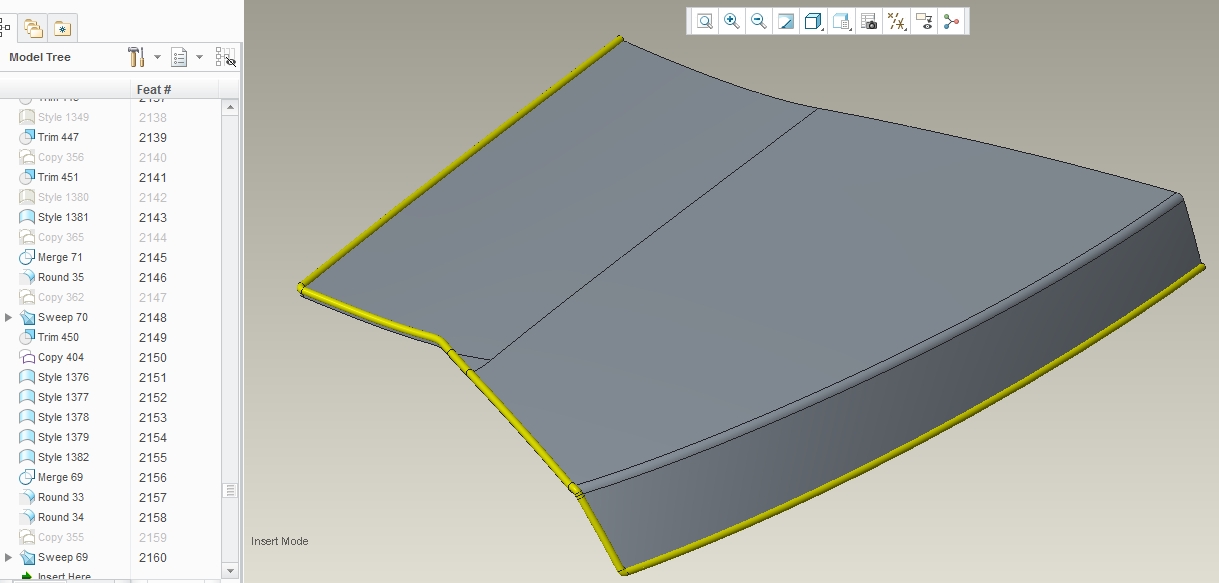Toggle the Spin Center icon
The height and width of the screenshot is (583, 1219).
pyautogui.click(x=951, y=21)
